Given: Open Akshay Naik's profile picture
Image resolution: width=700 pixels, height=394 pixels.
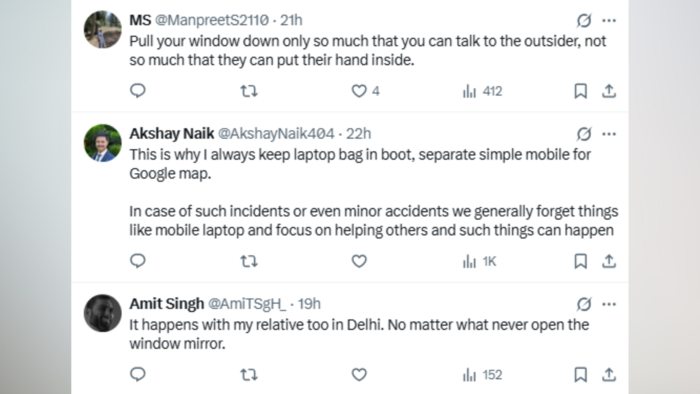Looking at the screenshot, I should [x=103, y=143].
